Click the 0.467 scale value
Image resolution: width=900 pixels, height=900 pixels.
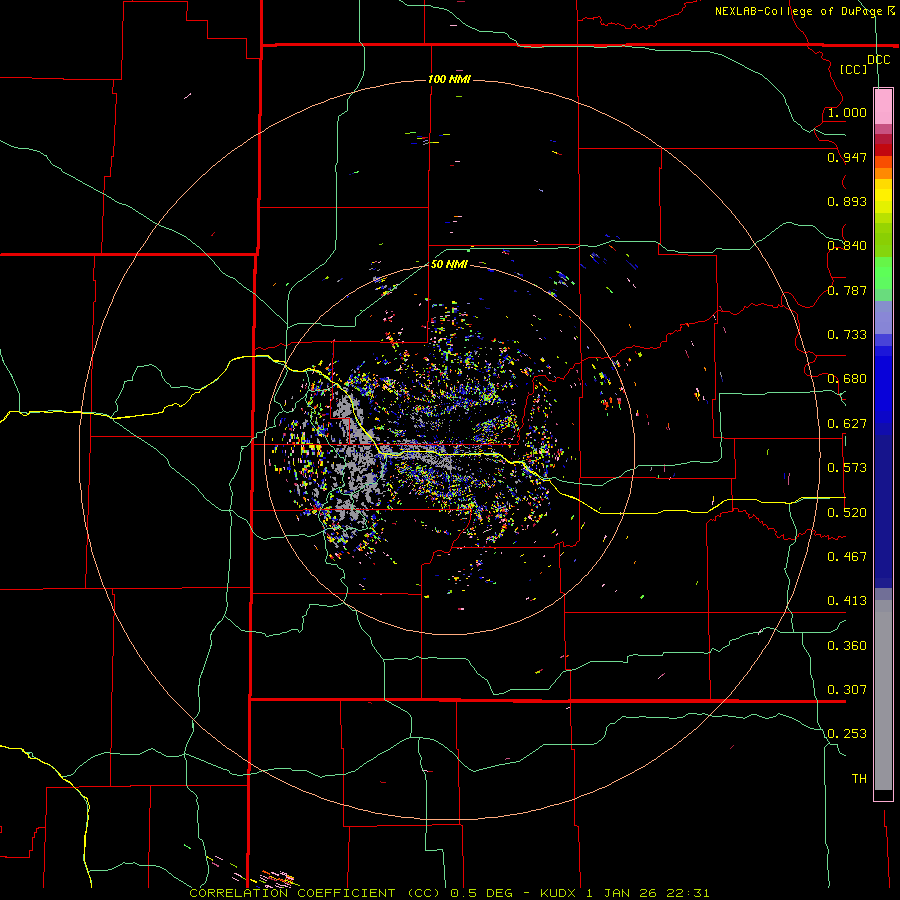[x=847, y=557]
